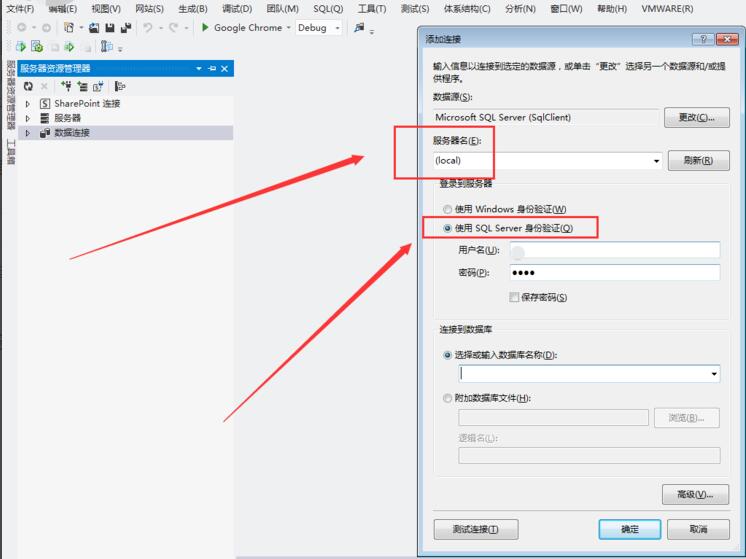Viewport: 746px width, 559px height.
Task: Select the 数据连接 tree row
Action: tap(126, 133)
